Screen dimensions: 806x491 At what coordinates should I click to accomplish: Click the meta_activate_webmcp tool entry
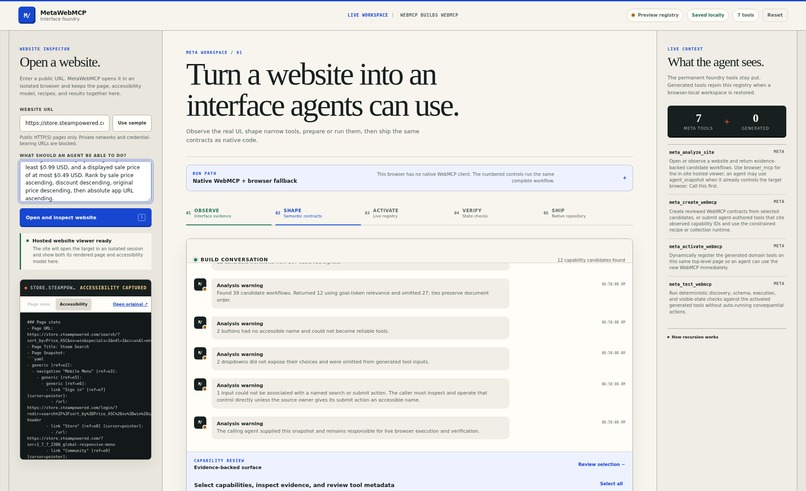point(726,258)
